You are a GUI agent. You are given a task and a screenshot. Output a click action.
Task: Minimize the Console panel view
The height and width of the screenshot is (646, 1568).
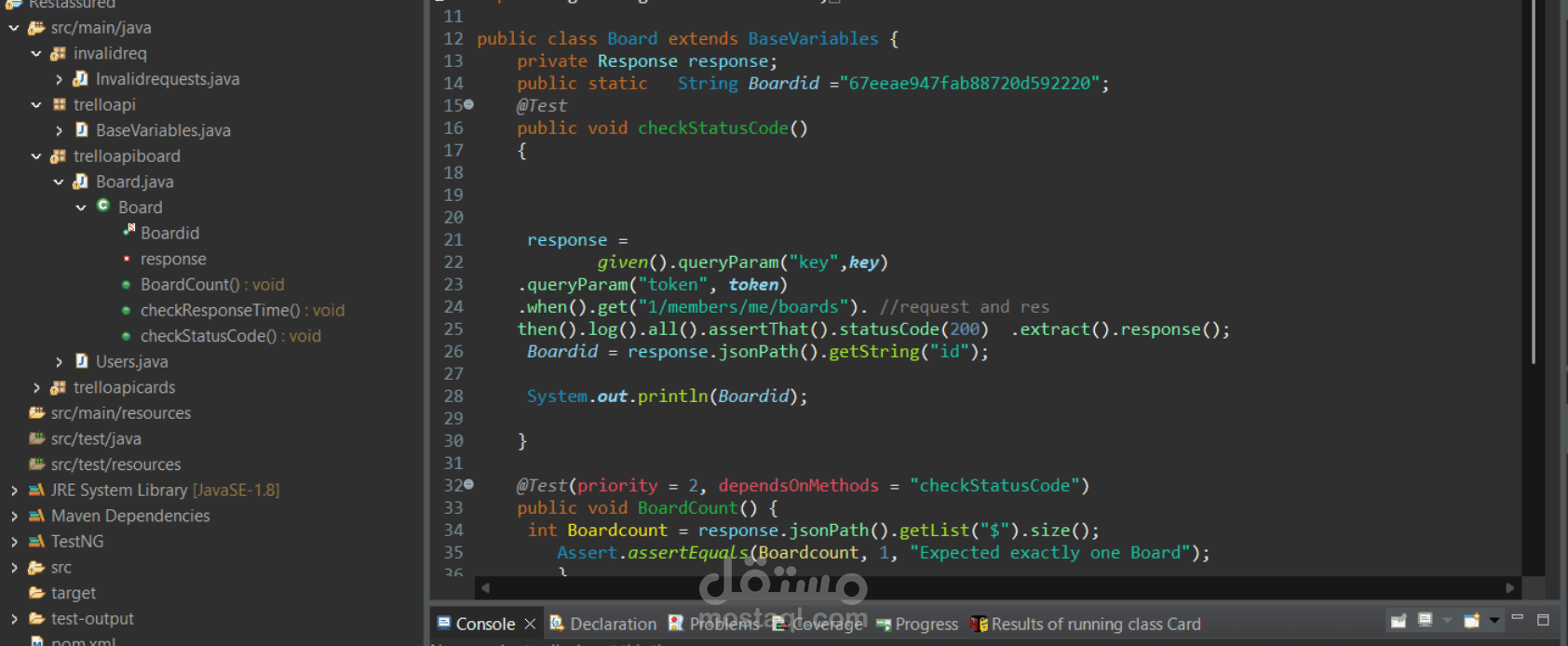(1518, 618)
